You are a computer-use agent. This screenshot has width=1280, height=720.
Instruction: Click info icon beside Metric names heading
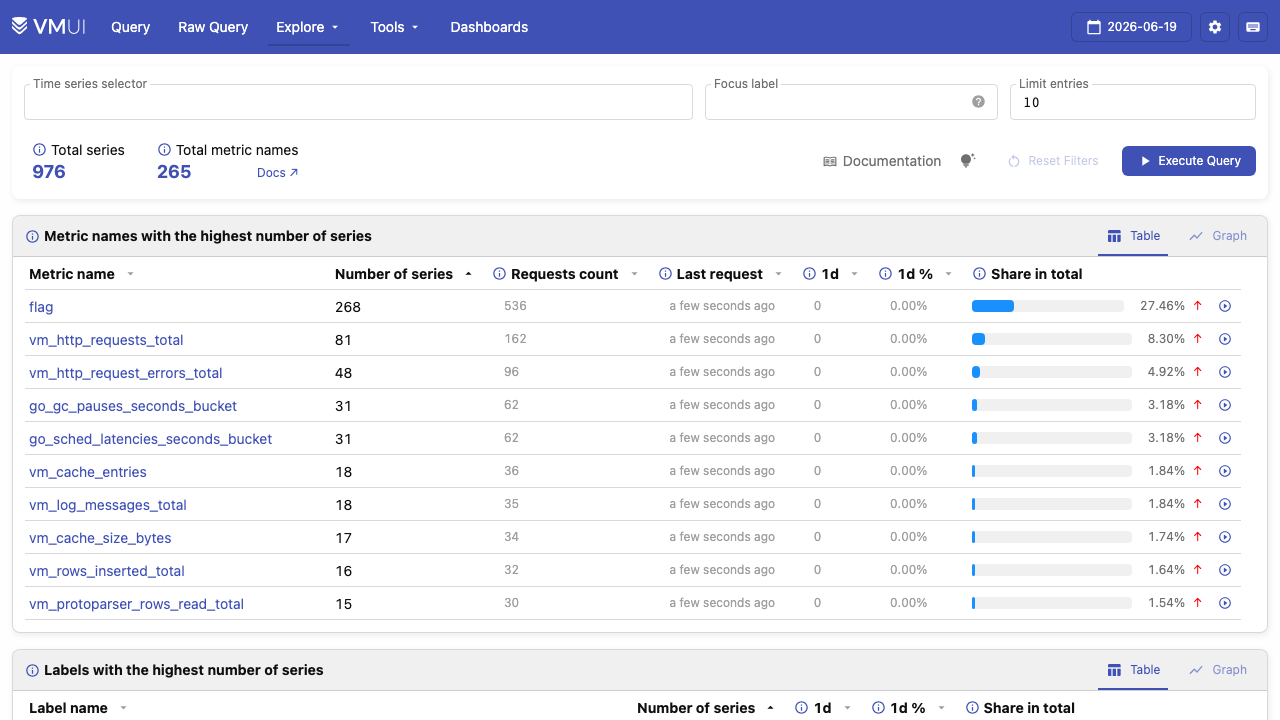[x=33, y=237]
